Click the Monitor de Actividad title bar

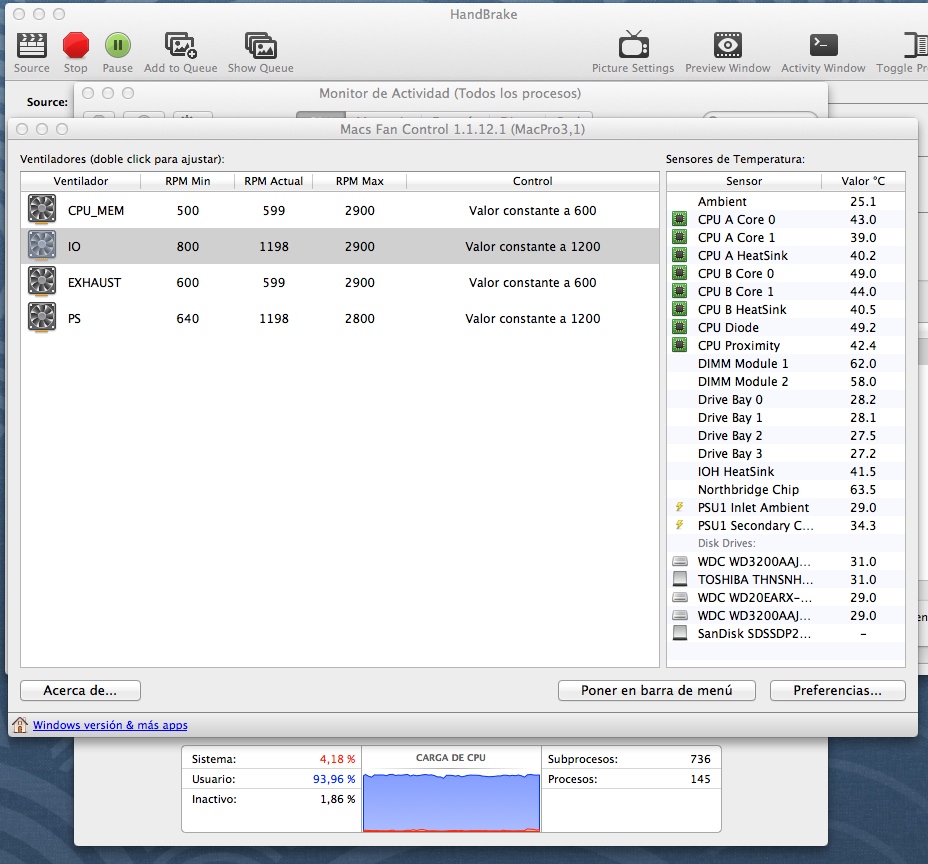click(450, 94)
